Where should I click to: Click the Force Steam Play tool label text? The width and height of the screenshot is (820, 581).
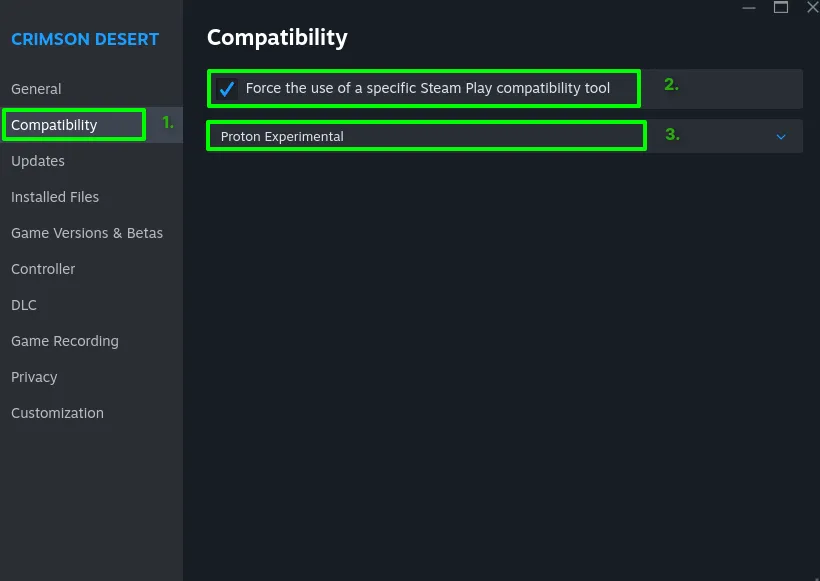428,88
